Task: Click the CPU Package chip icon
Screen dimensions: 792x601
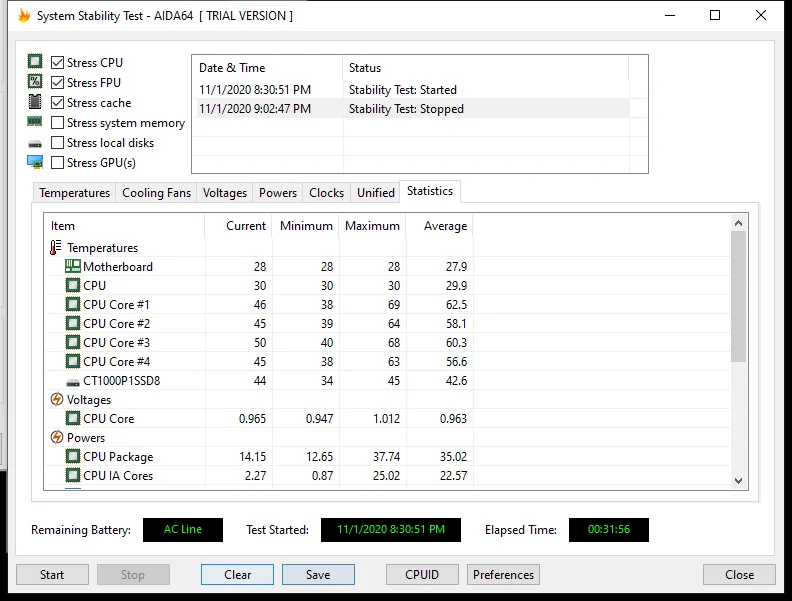Action: [73, 457]
